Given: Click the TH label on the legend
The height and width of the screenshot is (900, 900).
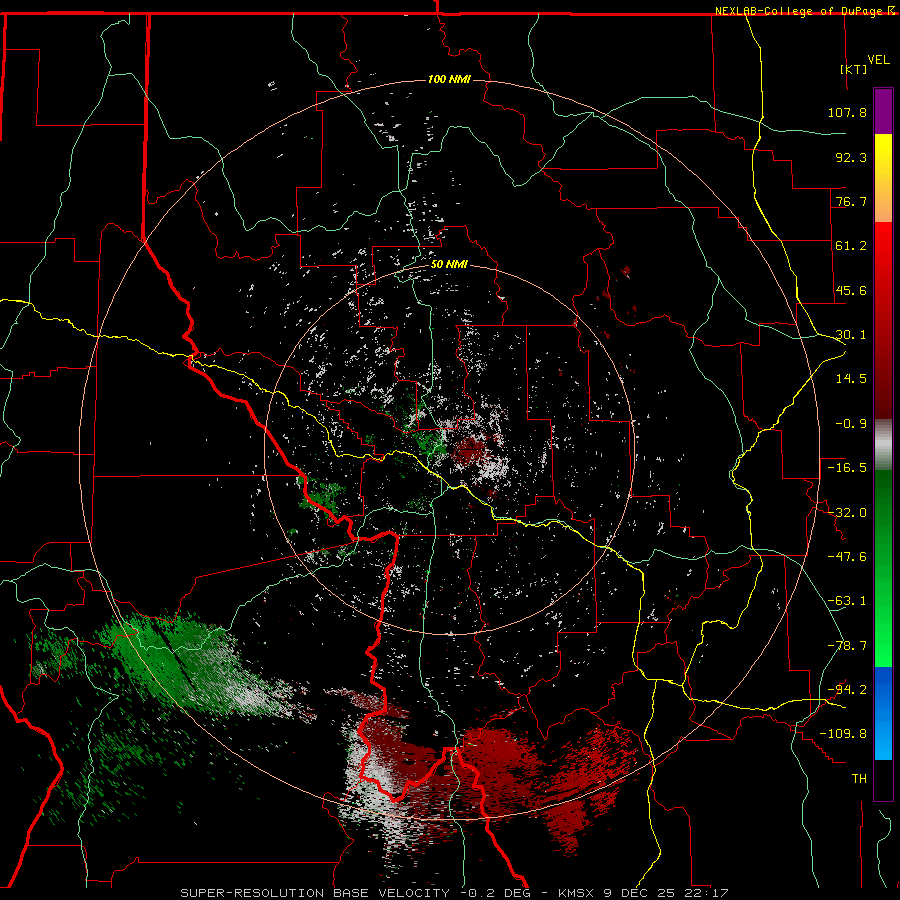Looking at the screenshot, I should click(859, 778).
